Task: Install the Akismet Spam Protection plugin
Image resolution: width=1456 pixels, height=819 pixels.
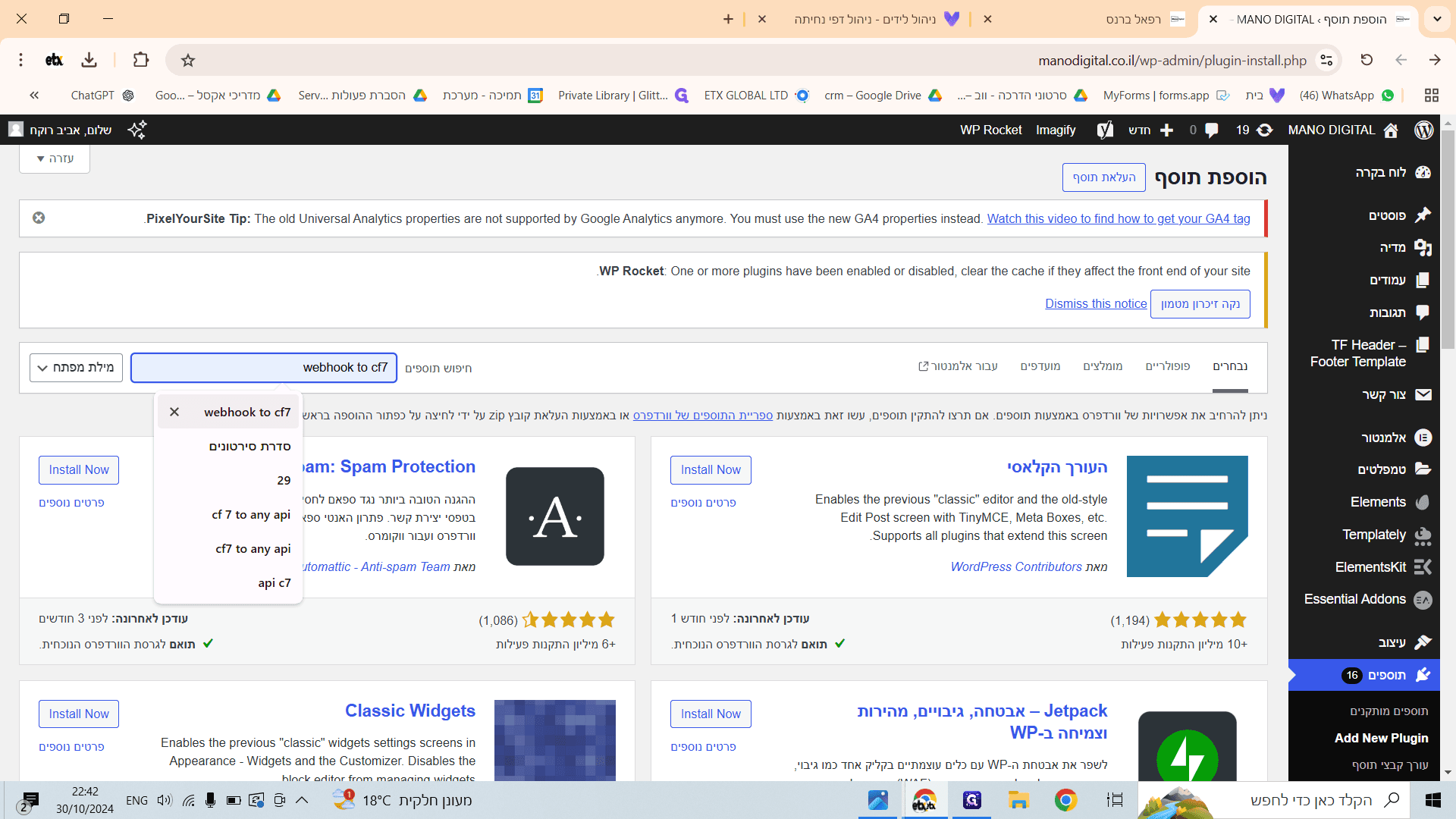Action: tap(79, 470)
